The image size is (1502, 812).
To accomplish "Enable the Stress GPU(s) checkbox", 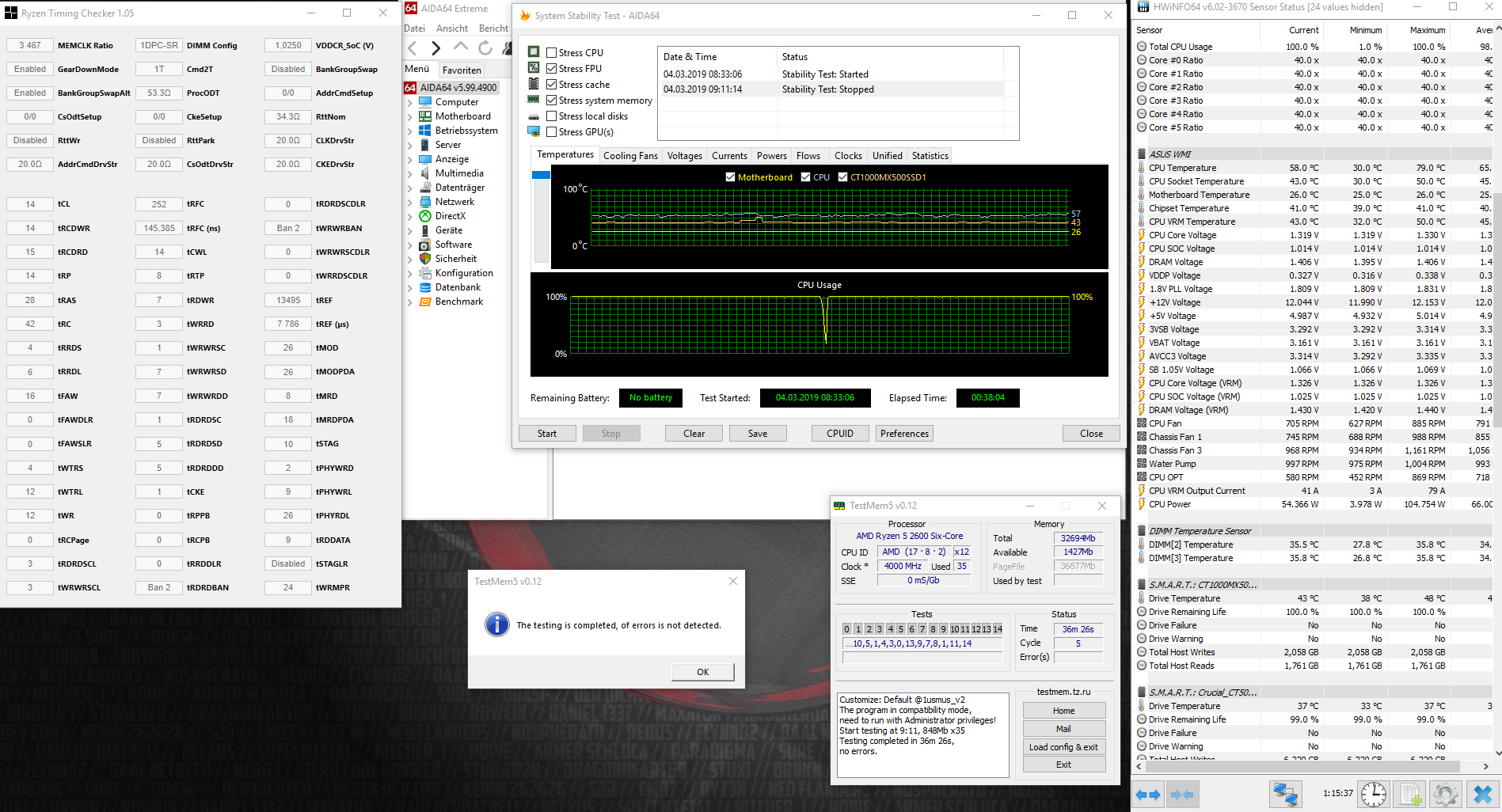I will pyautogui.click(x=551, y=132).
